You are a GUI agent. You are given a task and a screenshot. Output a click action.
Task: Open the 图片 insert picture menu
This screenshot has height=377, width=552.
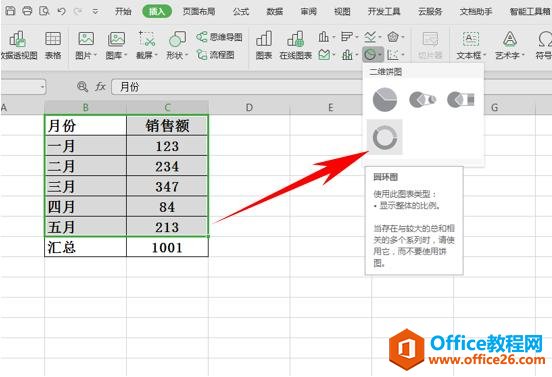click(x=86, y=45)
